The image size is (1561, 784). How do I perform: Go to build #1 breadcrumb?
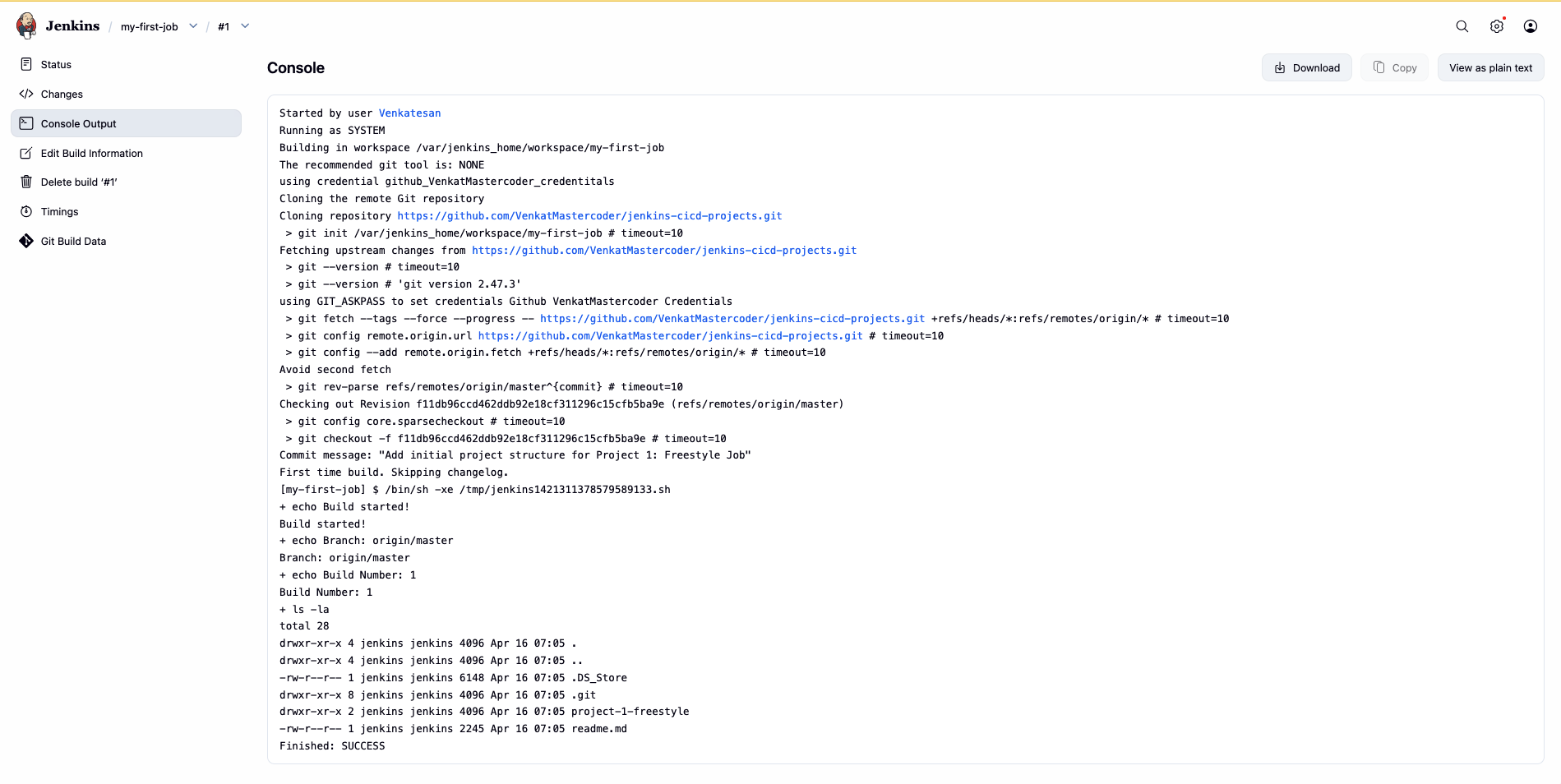click(224, 26)
